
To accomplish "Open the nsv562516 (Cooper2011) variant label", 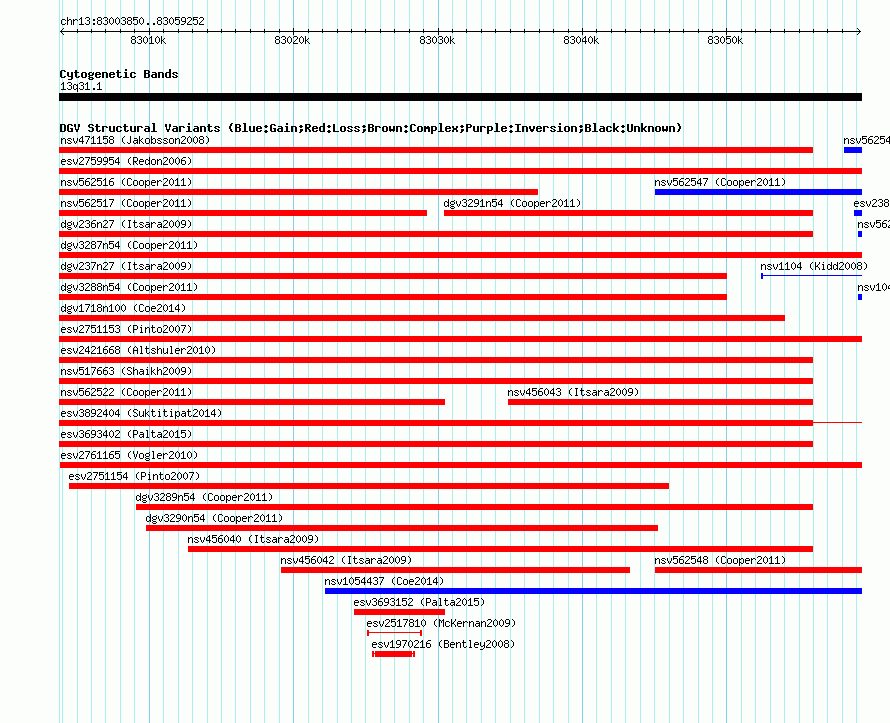I will [x=126, y=182].
